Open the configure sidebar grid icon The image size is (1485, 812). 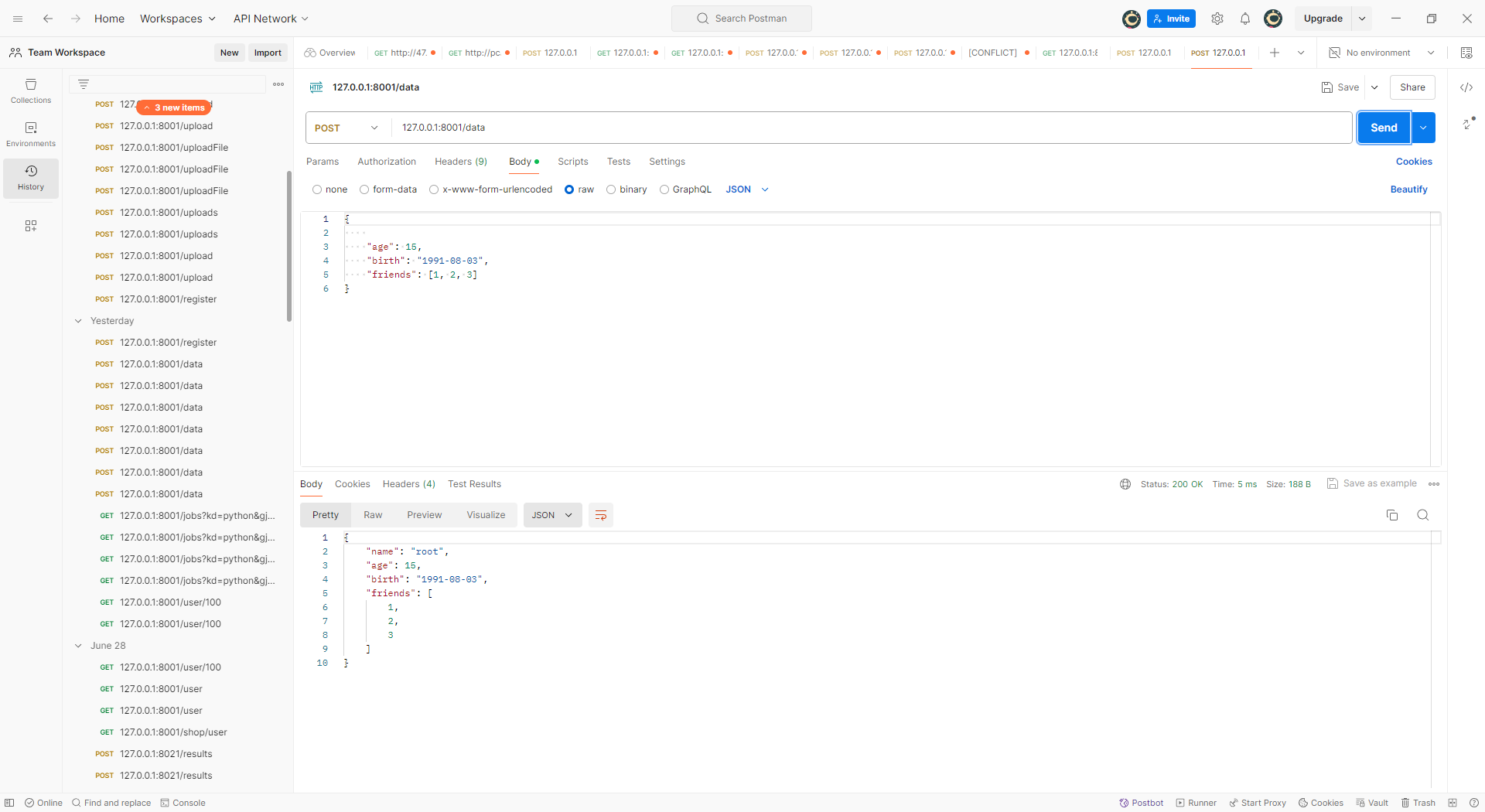point(31,226)
